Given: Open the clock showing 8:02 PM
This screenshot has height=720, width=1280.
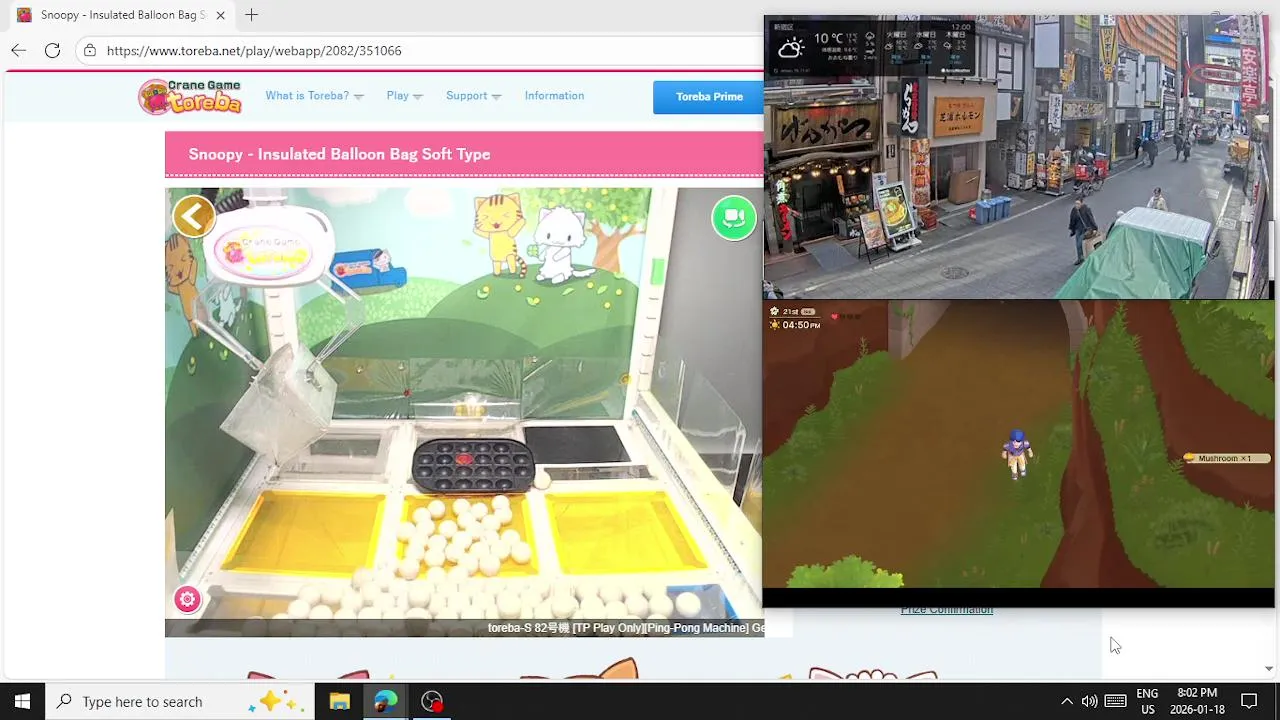Looking at the screenshot, I should tap(1197, 701).
